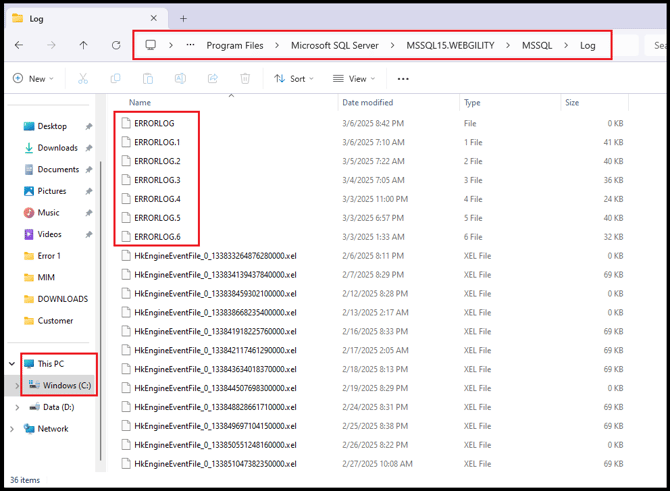Refresh the current folder view

(x=116, y=45)
